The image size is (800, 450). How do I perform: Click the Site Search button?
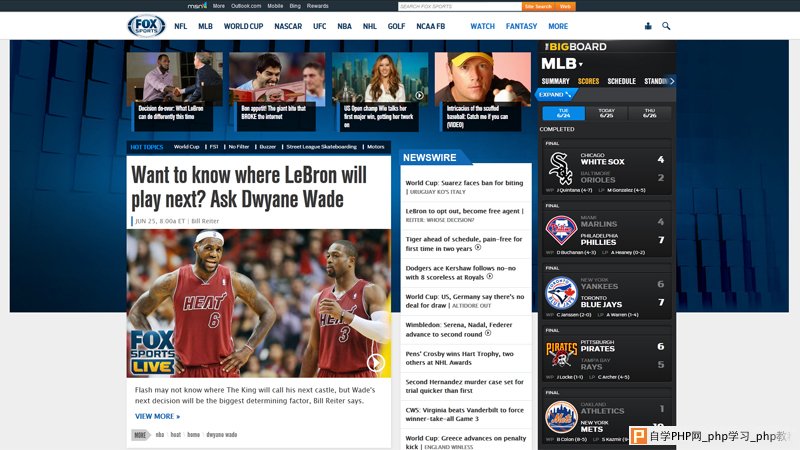(x=538, y=6)
